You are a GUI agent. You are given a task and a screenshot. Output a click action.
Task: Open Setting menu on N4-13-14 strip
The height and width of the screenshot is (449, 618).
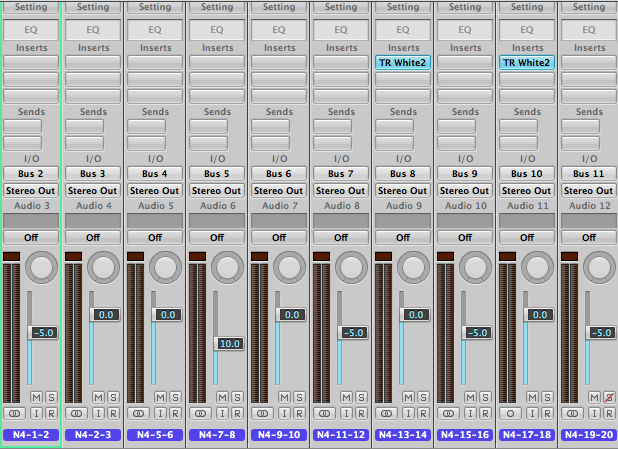pos(403,7)
